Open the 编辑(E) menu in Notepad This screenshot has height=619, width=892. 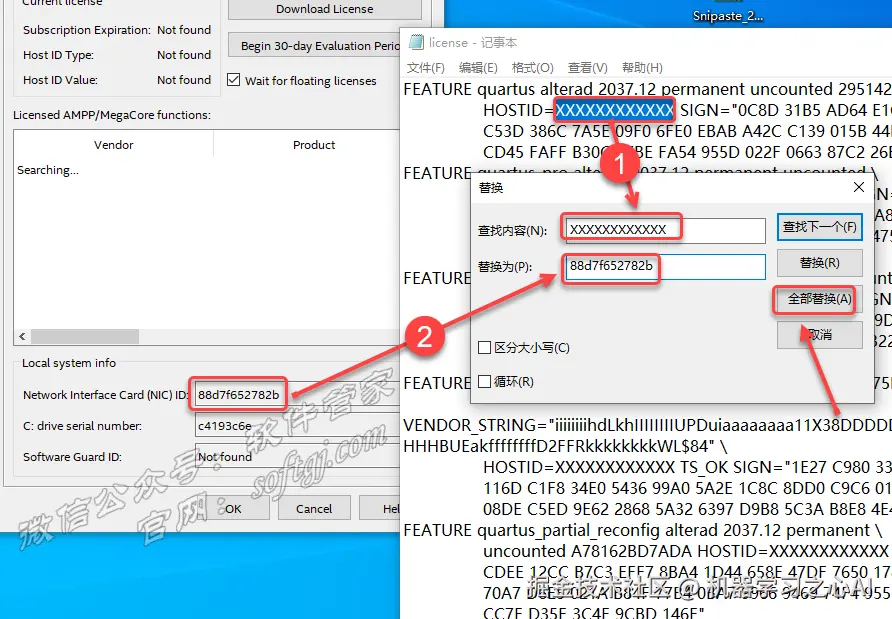pos(478,68)
